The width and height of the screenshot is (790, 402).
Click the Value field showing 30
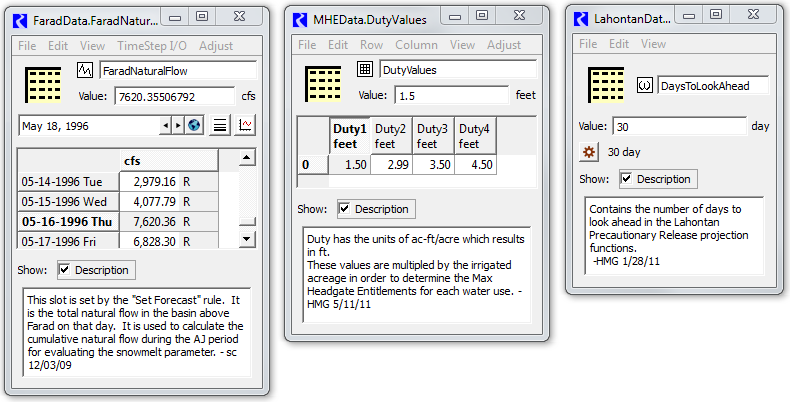(680, 126)
